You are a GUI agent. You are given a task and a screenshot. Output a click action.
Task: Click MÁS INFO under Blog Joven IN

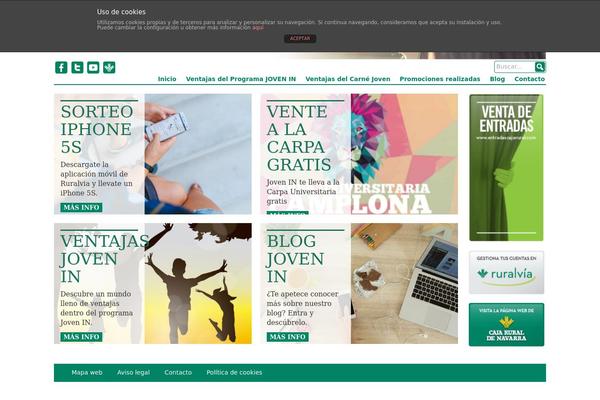287,337
